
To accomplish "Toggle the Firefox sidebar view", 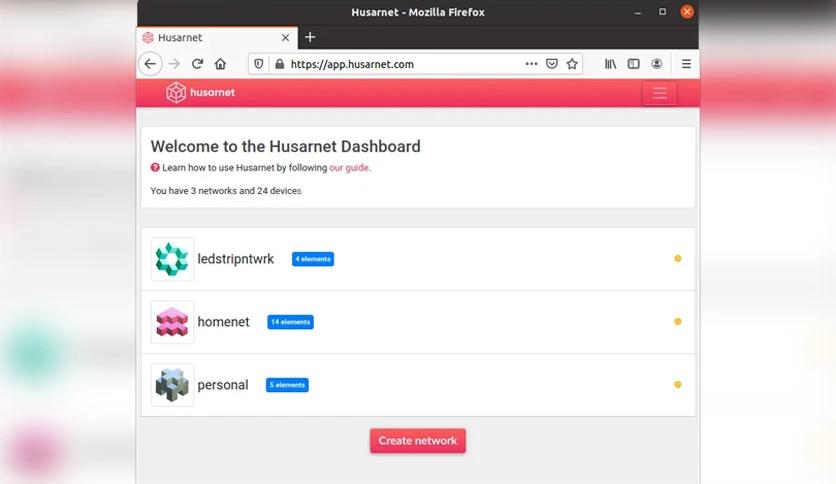I will pyautogui.click(x=633, y=64).
